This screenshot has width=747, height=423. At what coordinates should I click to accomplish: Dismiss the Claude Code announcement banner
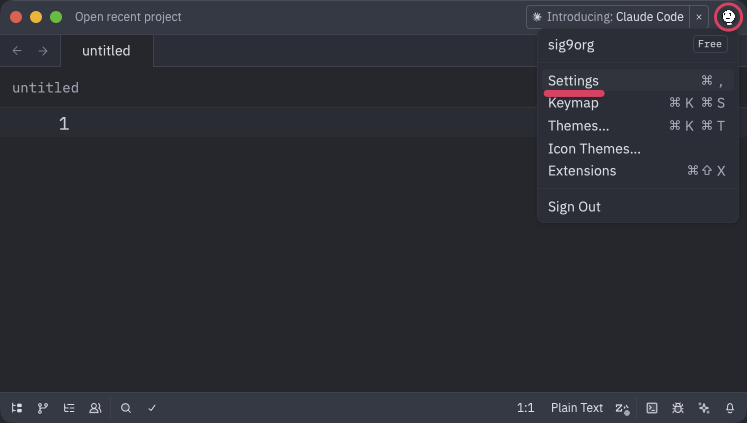coord(699,17)
